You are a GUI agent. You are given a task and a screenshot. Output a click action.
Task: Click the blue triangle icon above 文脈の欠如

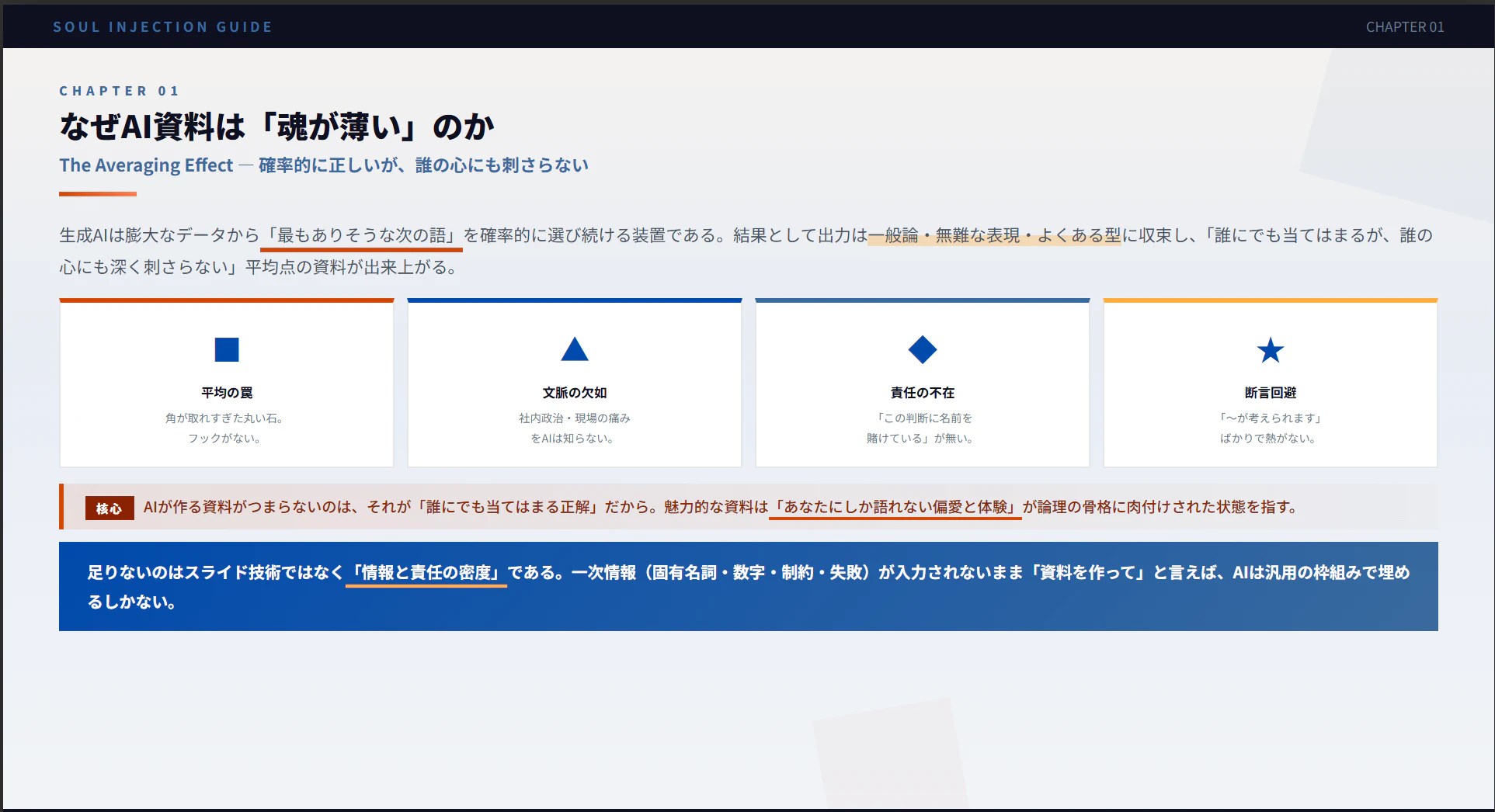575,349
